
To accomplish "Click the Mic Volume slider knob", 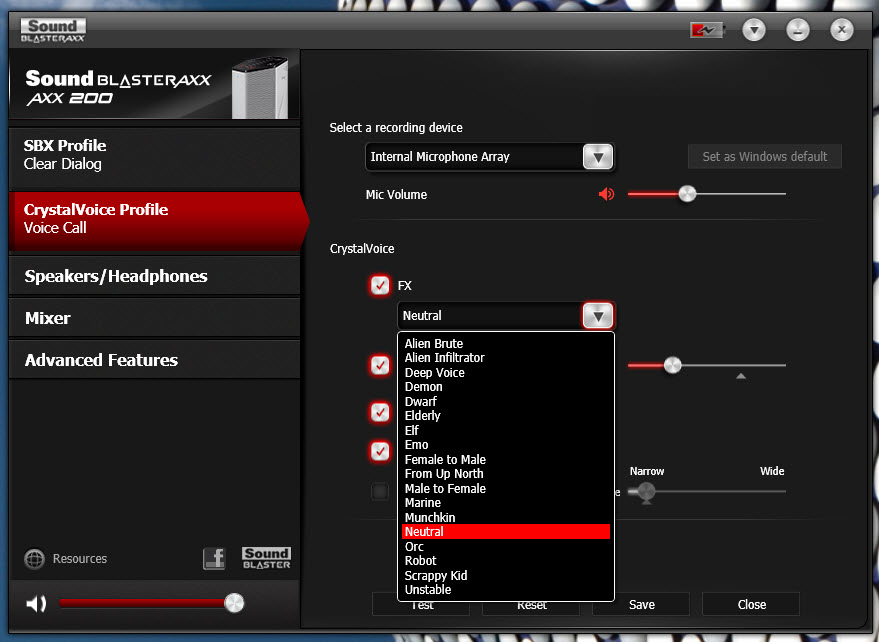I will coord(687,194).
